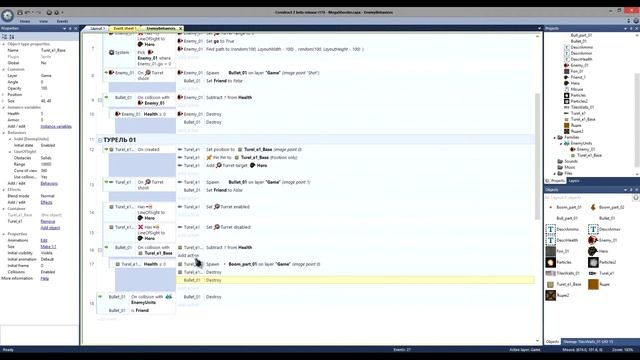Collapse Behaviors properties section
Viewport: 640px width, 360px height.
pyautogui.click(x=4, y=133)
